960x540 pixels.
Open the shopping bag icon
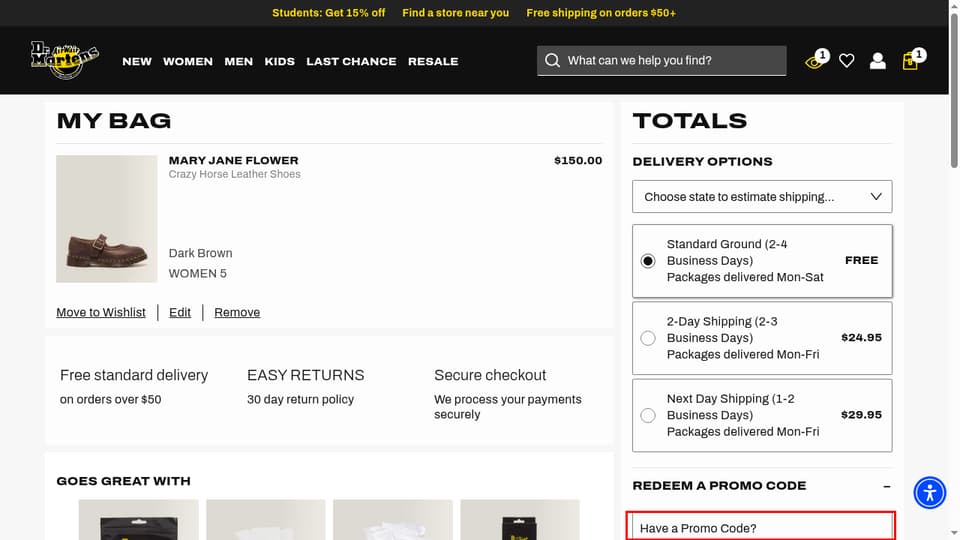click(910, 61)
